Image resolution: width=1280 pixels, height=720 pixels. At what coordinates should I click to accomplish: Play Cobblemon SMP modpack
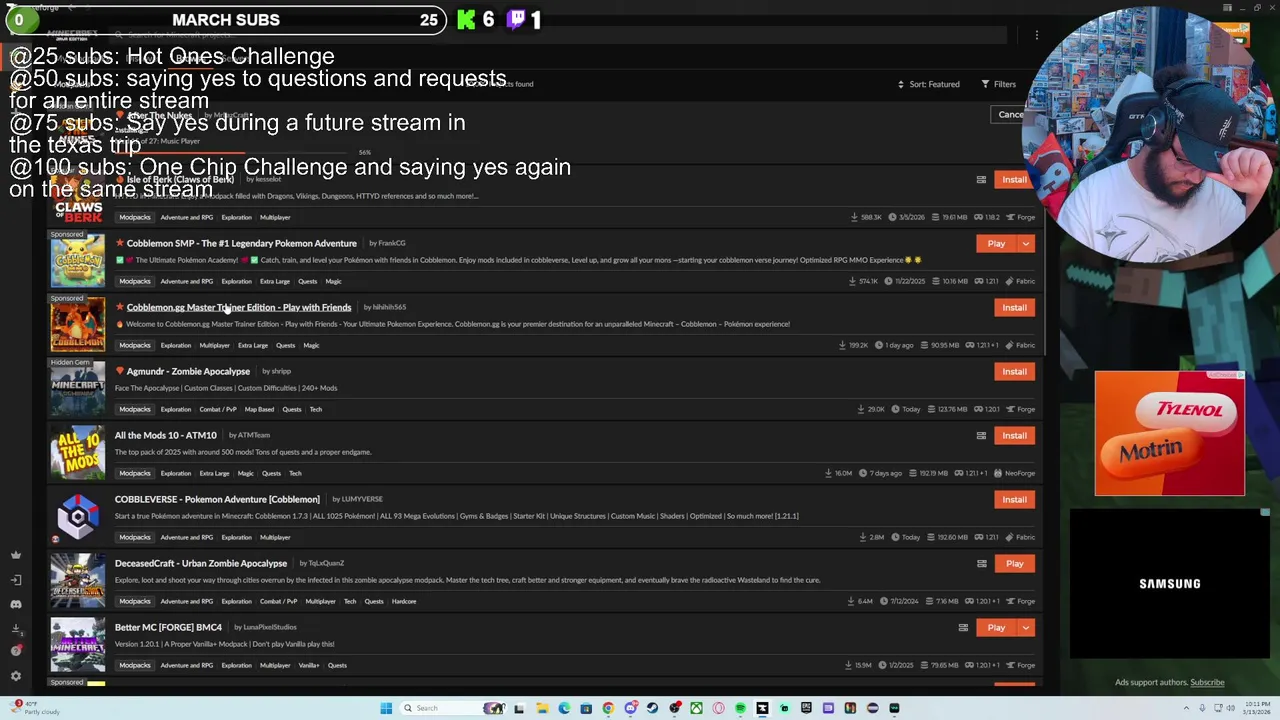click(996, 244)
